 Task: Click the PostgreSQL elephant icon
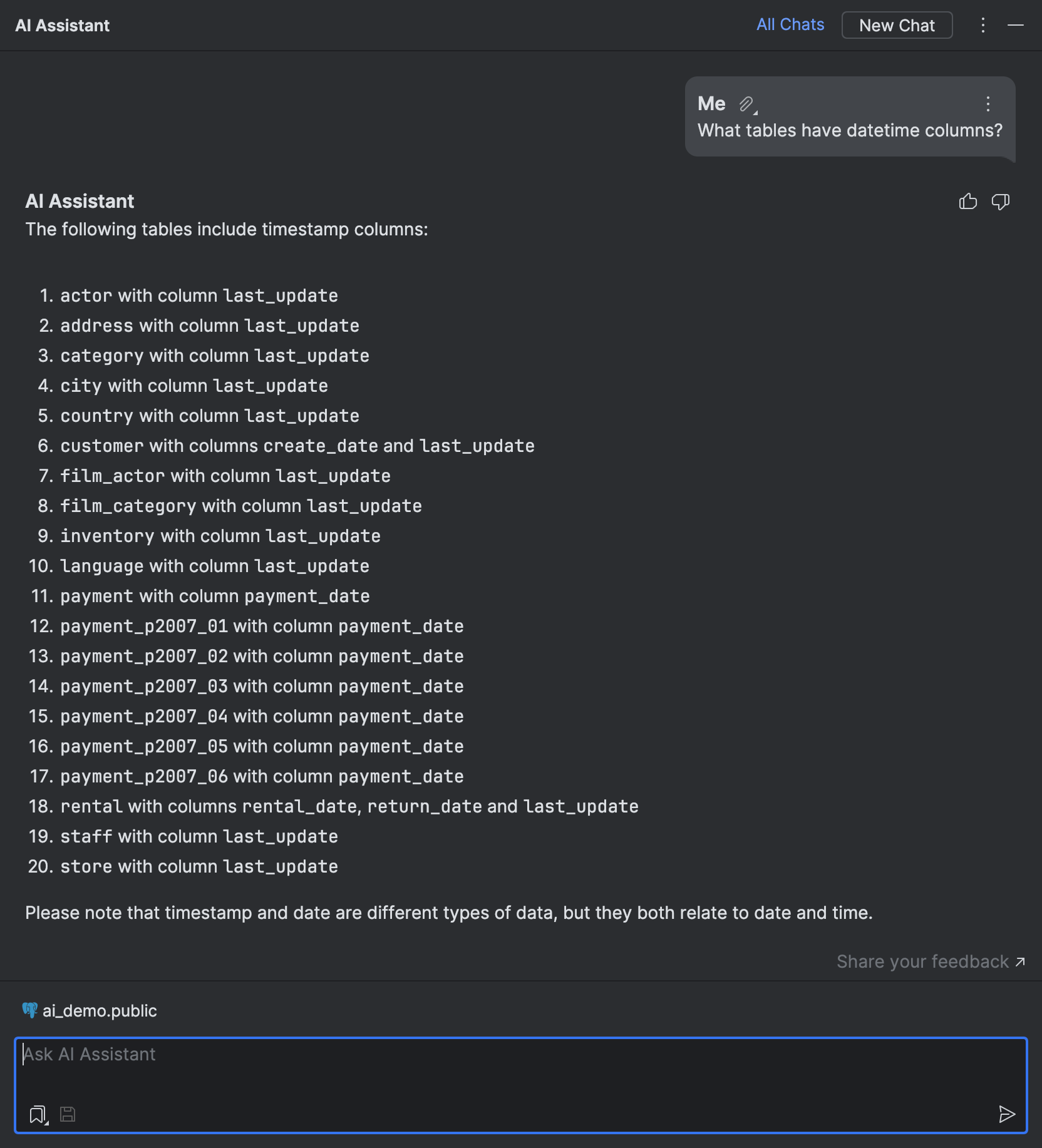click(x=30, y=1010)
